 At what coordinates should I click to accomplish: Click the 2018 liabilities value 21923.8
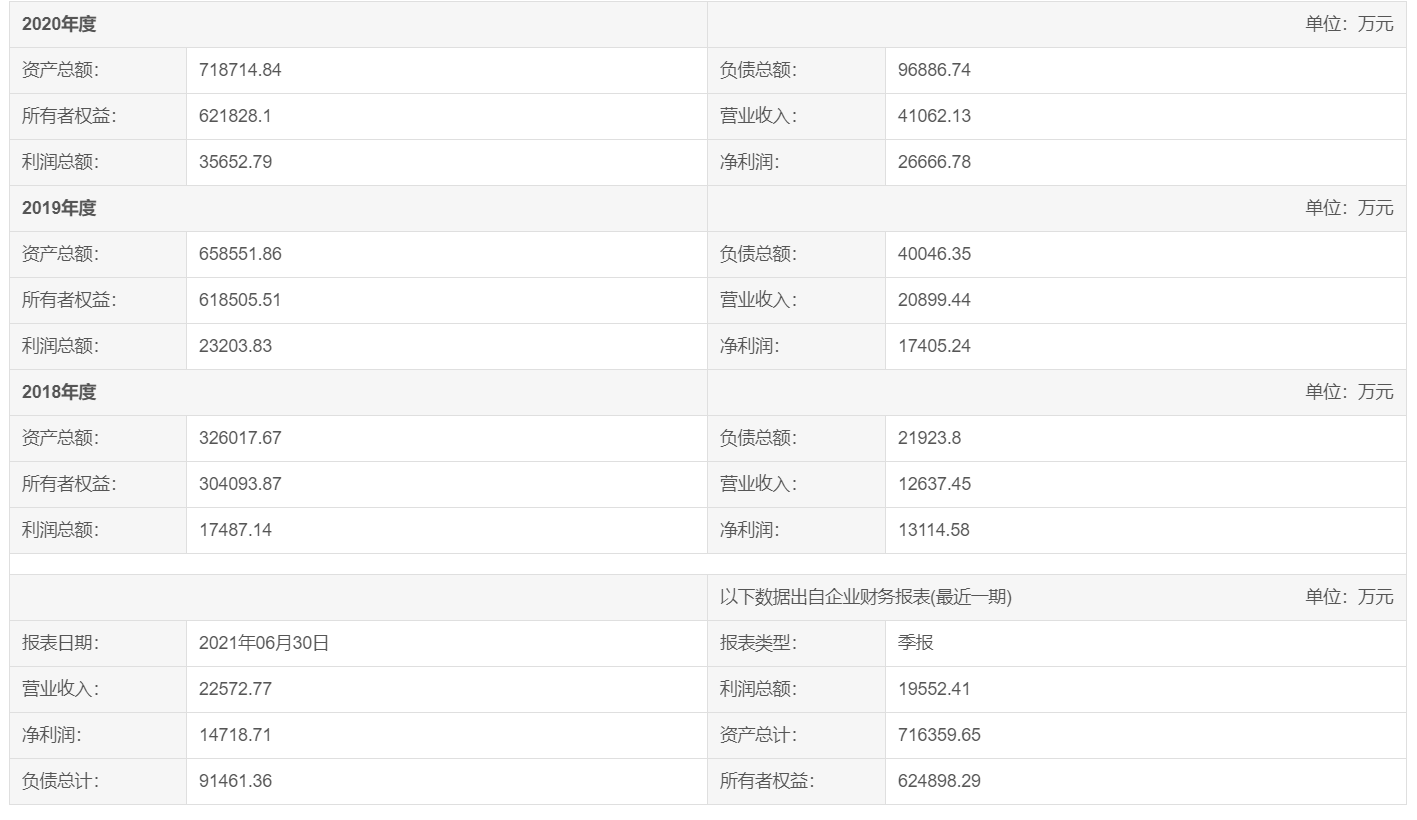[929, 439]
